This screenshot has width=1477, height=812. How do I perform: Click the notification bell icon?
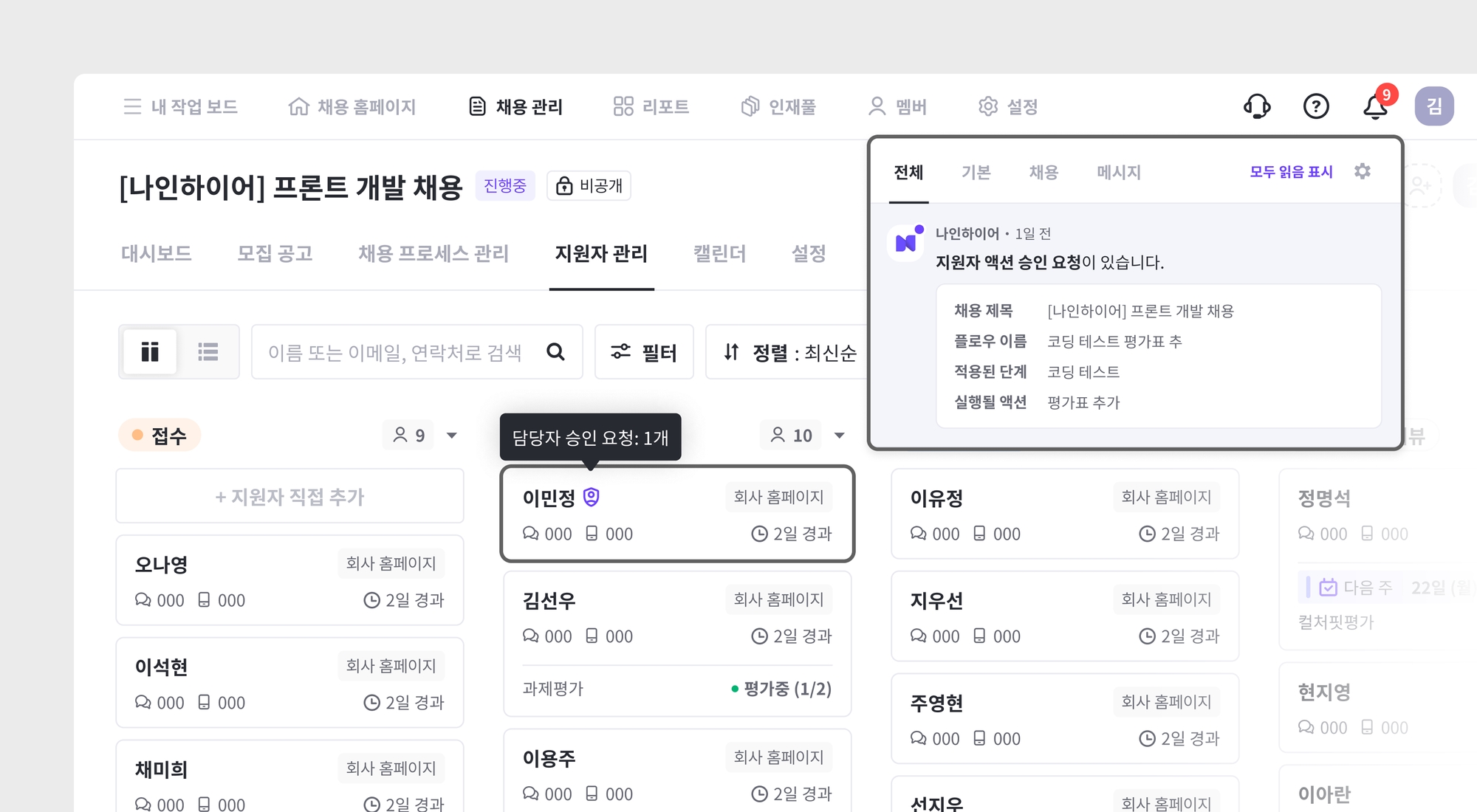tap(1374, 107)
